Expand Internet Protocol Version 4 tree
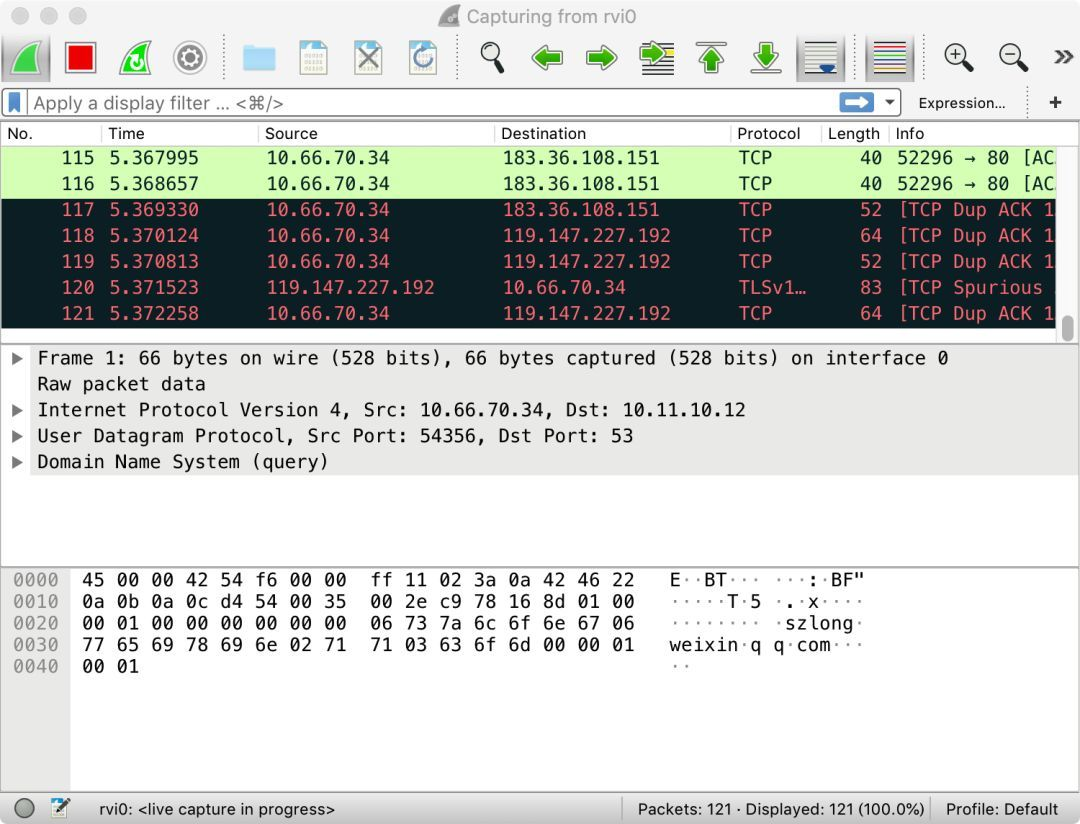This screenshot has width=1080, height=824. [x=17, y=411]
